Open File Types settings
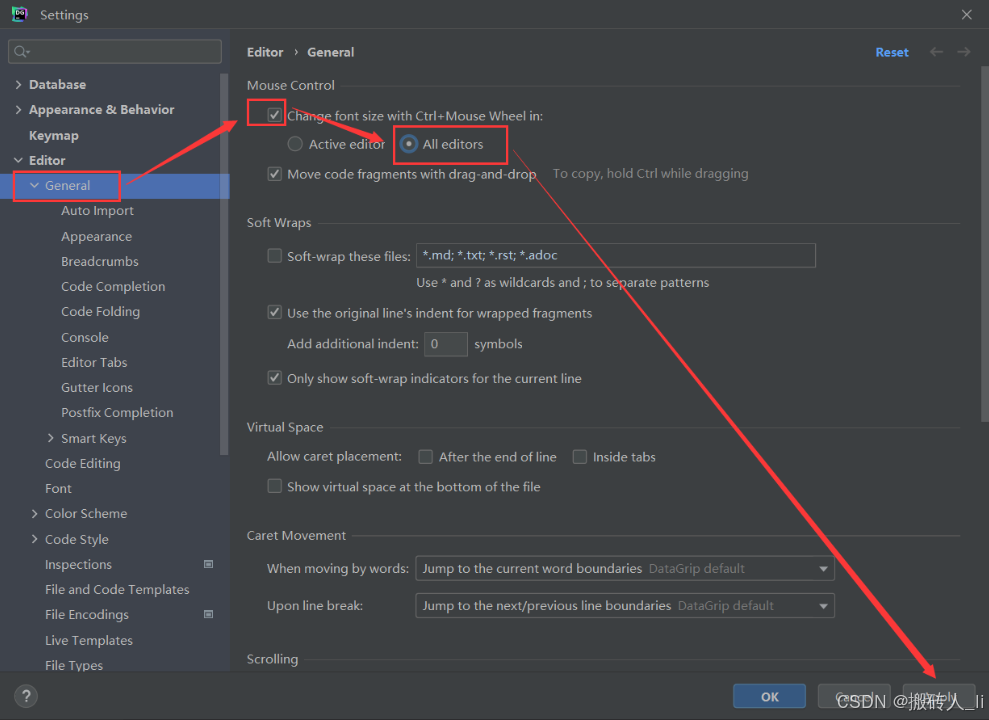The width and height of the screenshot is (989, 720). coord(74,665)
